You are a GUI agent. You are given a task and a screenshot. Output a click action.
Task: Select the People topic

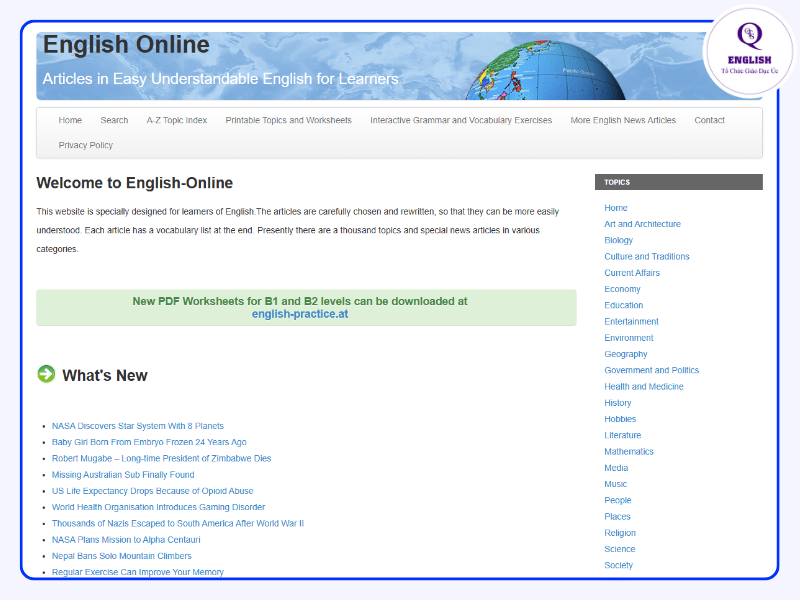[x=618, y=501]
